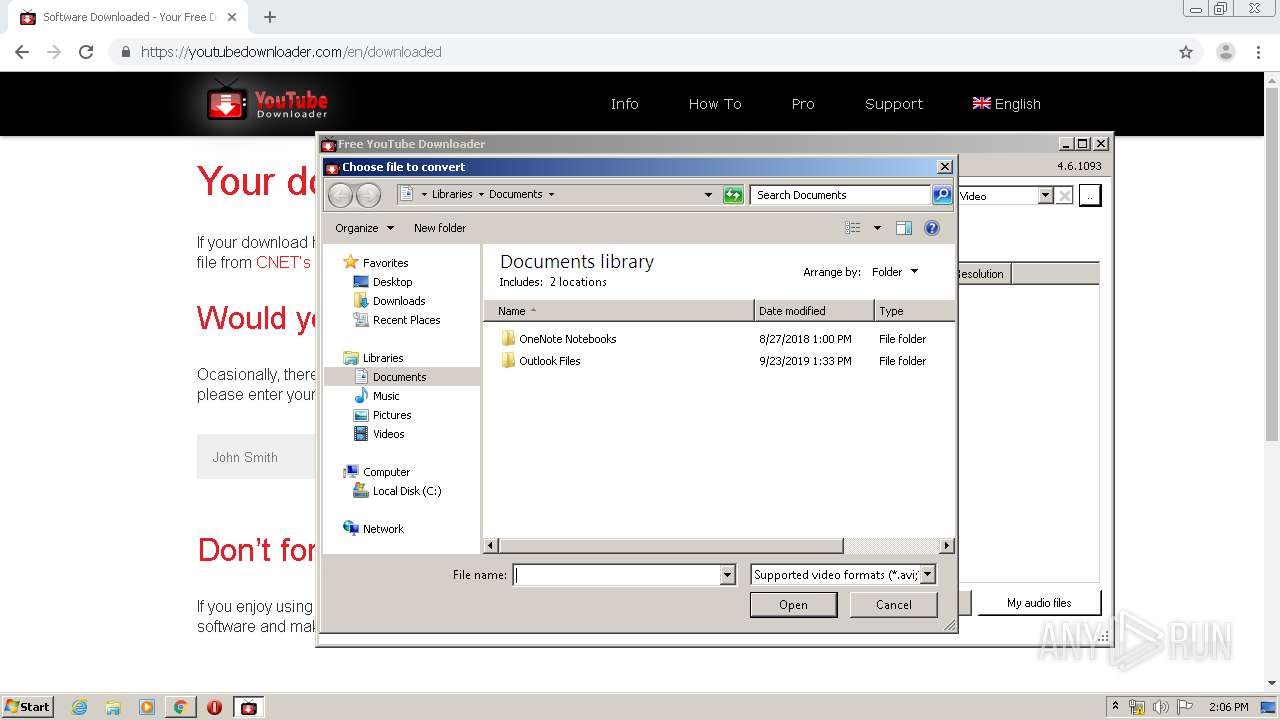
Task: Click the YouTube Downloader logo
Action: tap(267, 103)
